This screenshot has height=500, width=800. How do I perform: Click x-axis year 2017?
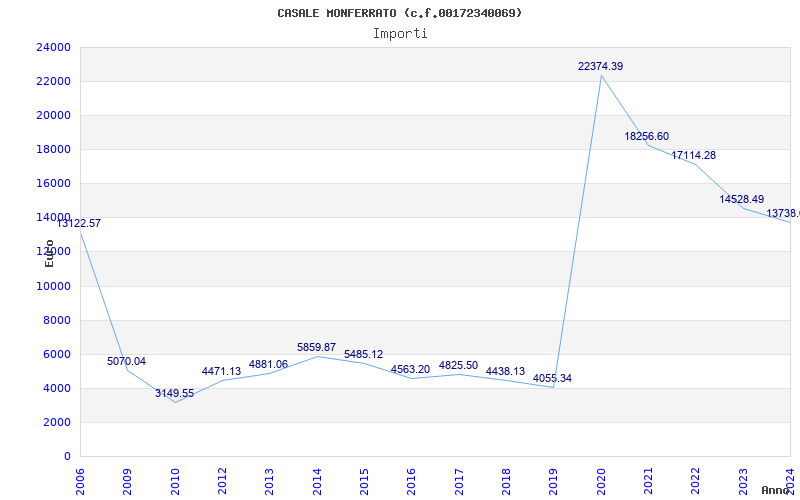pos(459,481)
